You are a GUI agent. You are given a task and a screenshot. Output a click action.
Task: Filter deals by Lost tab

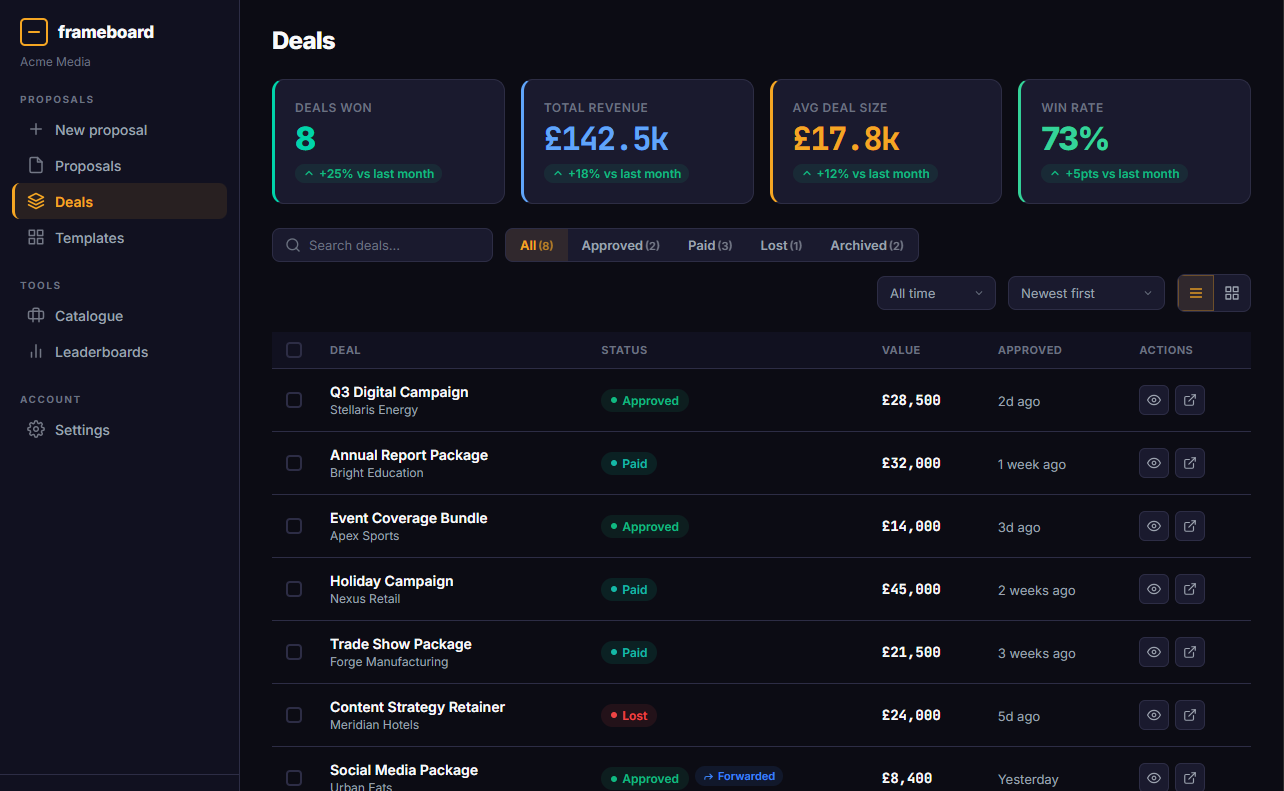tap(781, 245)
